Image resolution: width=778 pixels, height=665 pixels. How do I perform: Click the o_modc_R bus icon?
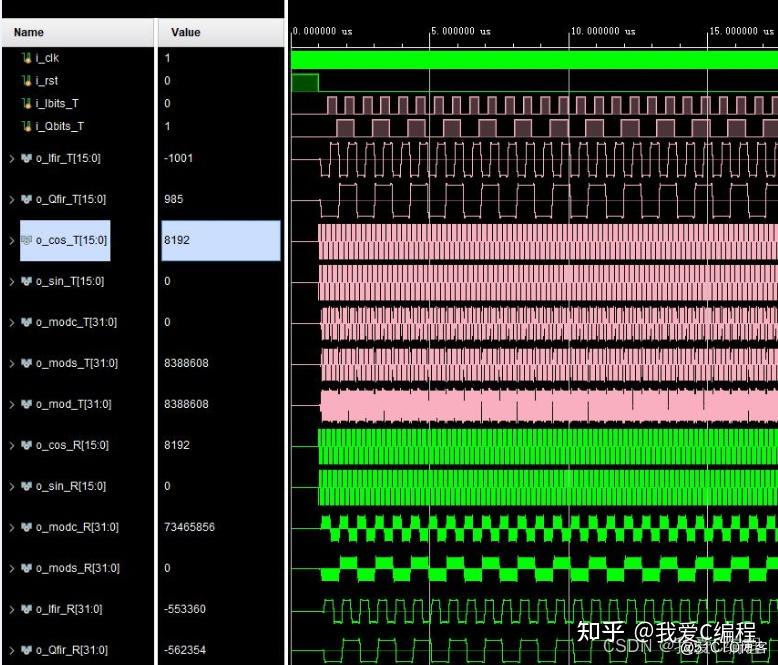click(26, 527)
